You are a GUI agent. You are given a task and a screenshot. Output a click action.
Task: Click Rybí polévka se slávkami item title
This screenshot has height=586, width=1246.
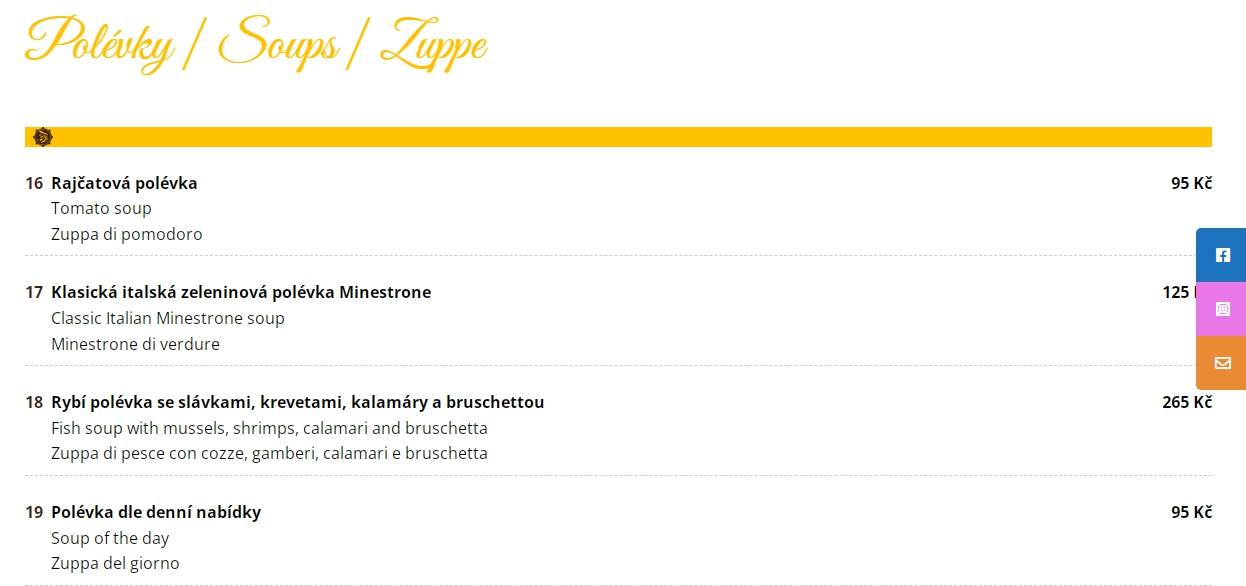298,402
